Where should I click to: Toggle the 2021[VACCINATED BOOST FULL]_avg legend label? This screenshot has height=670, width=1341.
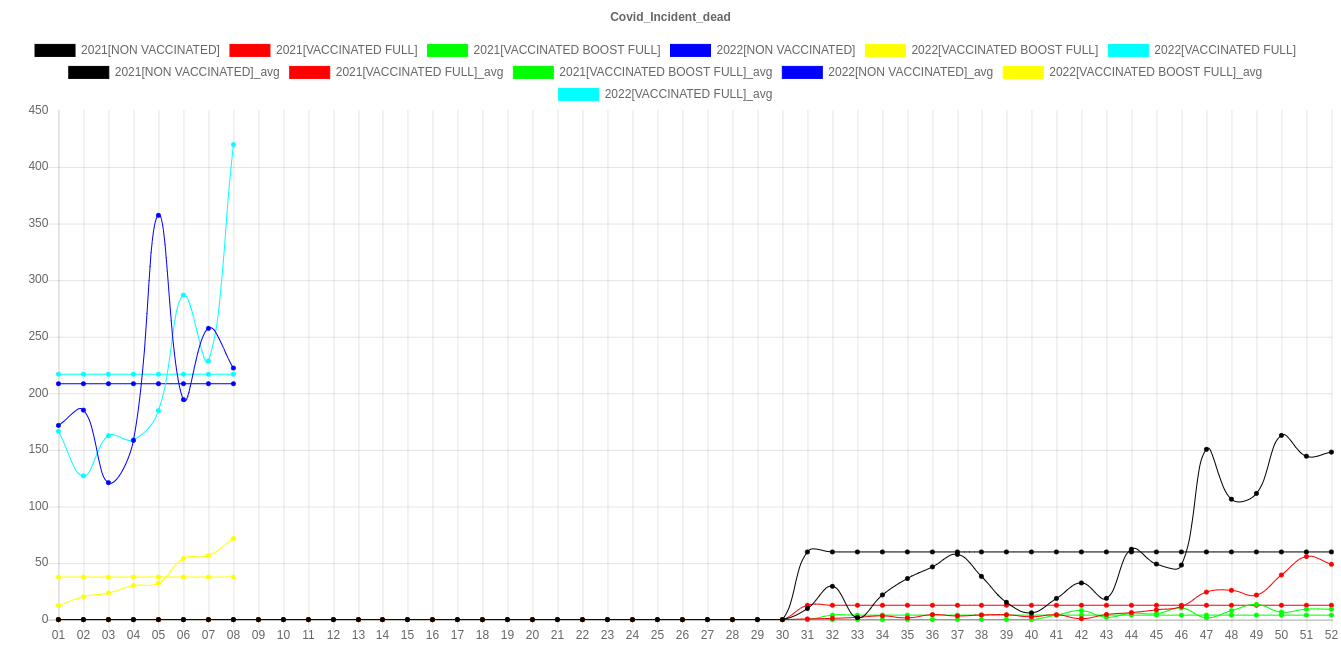pyautogui.click(x=665, y=72)
